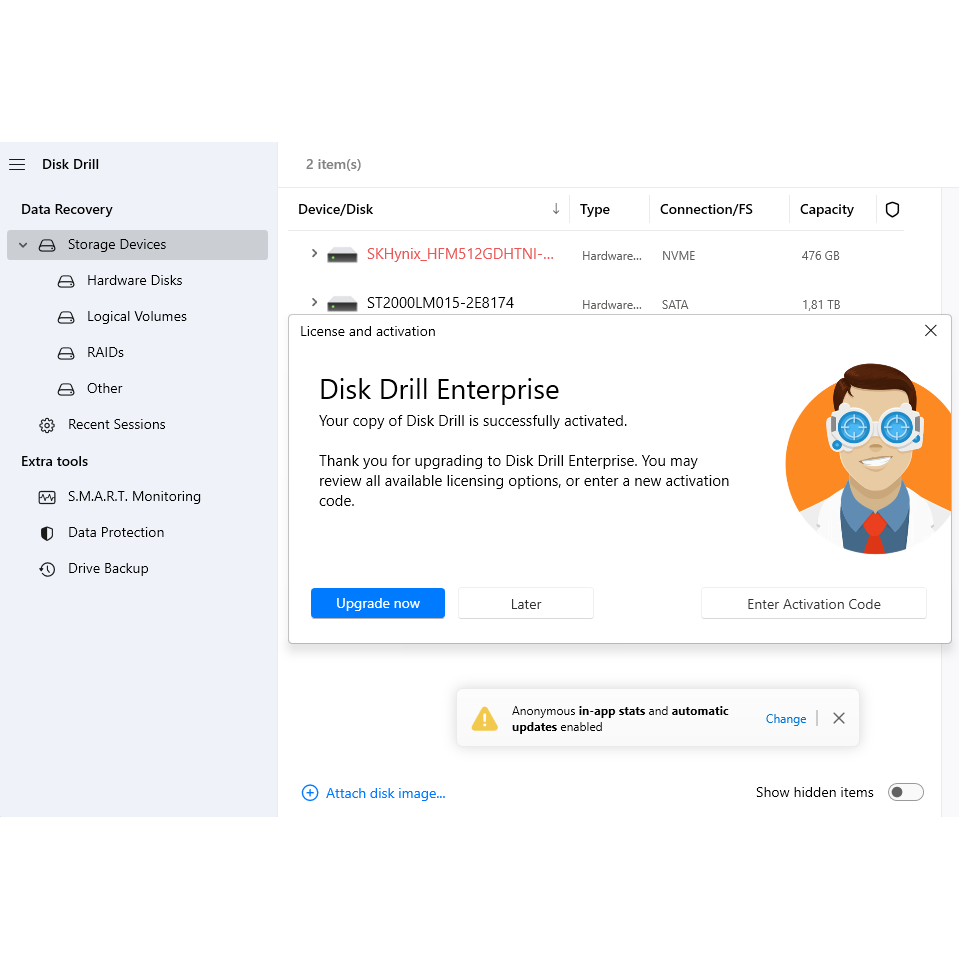The height and width of the screenshot is (959, 959).
Task: Click the Recent Sessions gear icon
Action: pos(47,425)
